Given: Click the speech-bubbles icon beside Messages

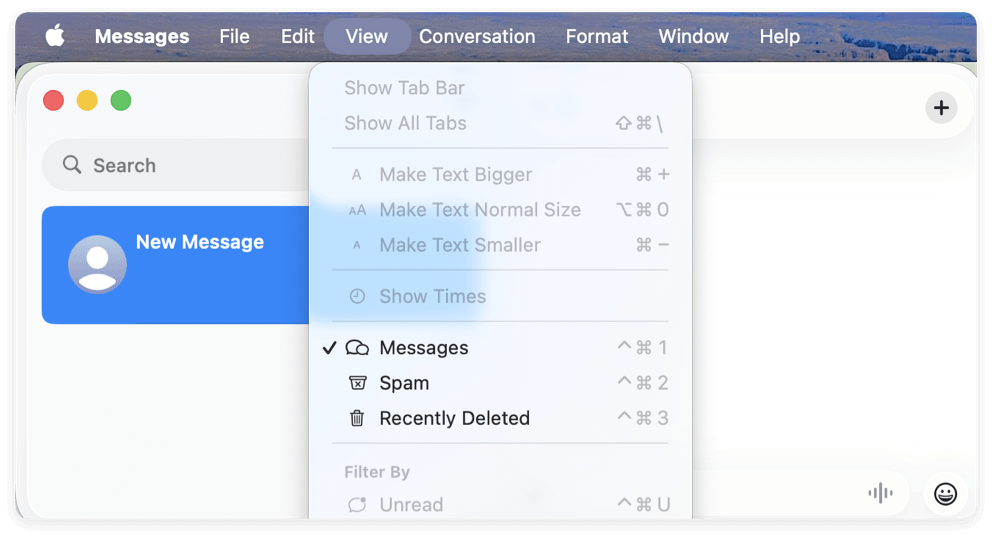Looking at the screenshot, I should [x=357, y=347].
